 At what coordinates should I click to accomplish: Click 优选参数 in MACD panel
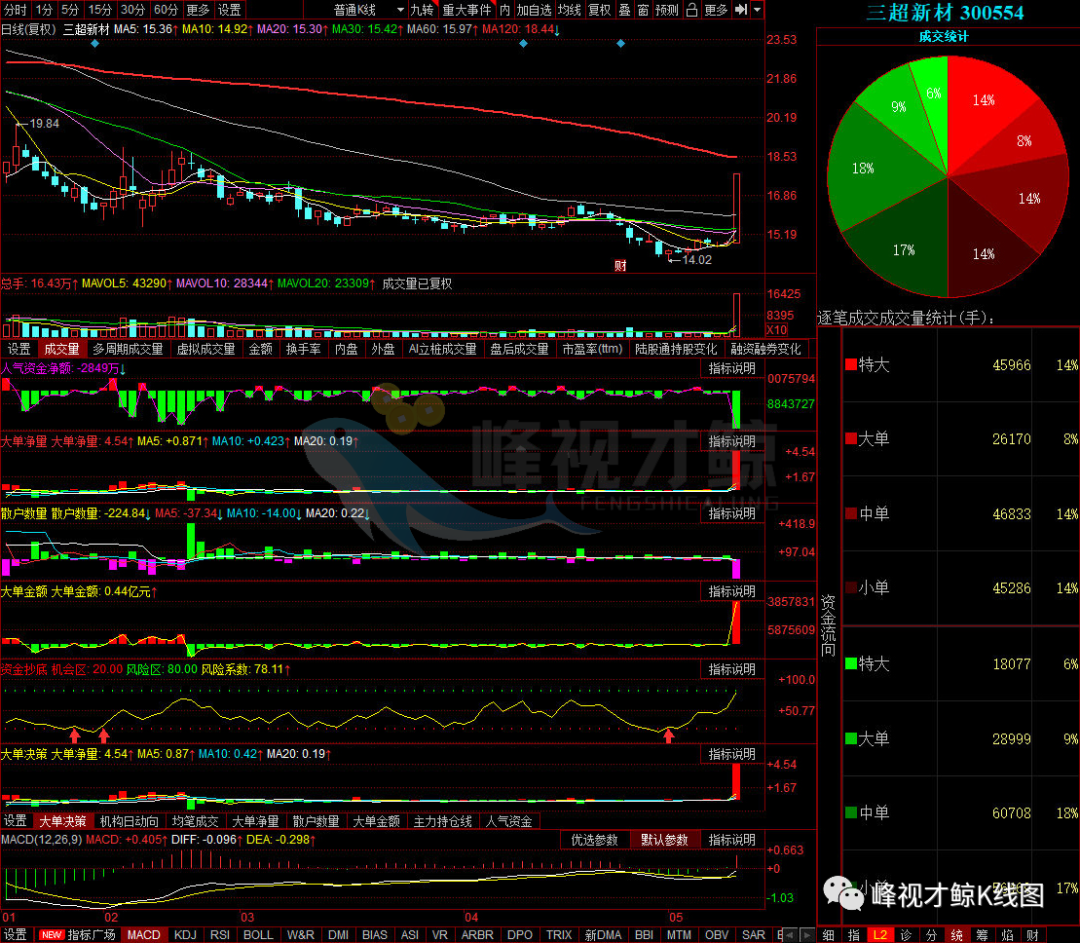(594, 840)
